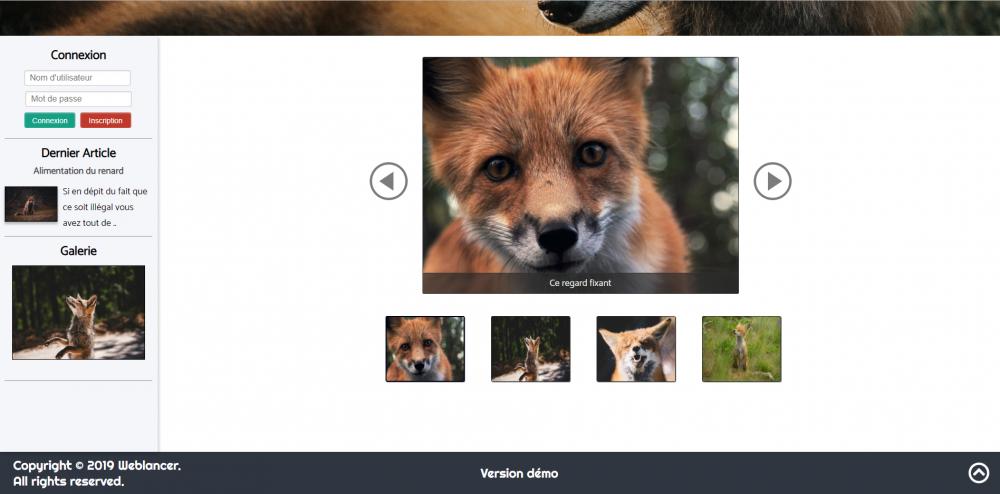
Task: Select the yawning fox thumbnail
Action: pyautogui.click(x=636, y=349)
